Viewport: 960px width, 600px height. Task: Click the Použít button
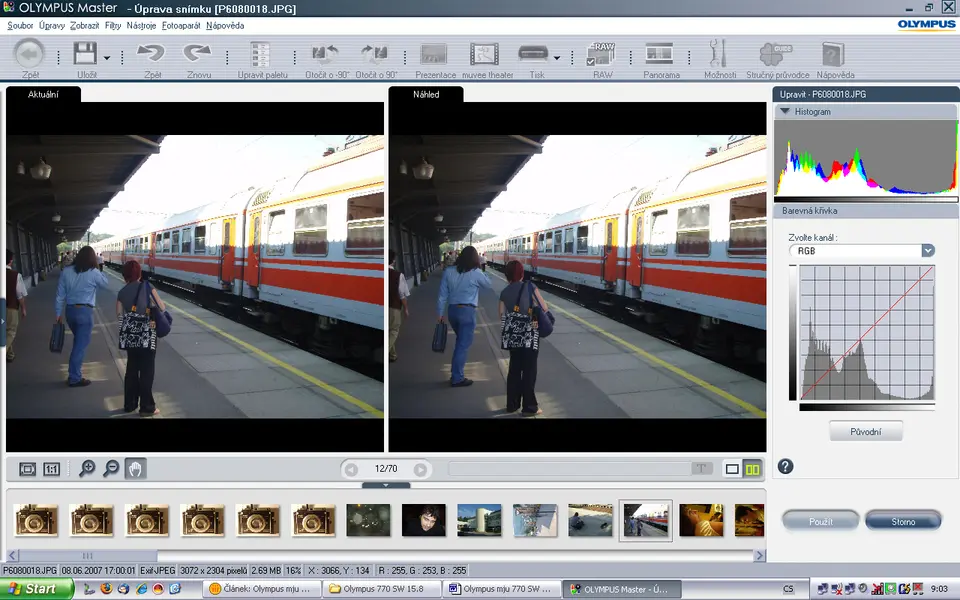(x=820, y=520)
